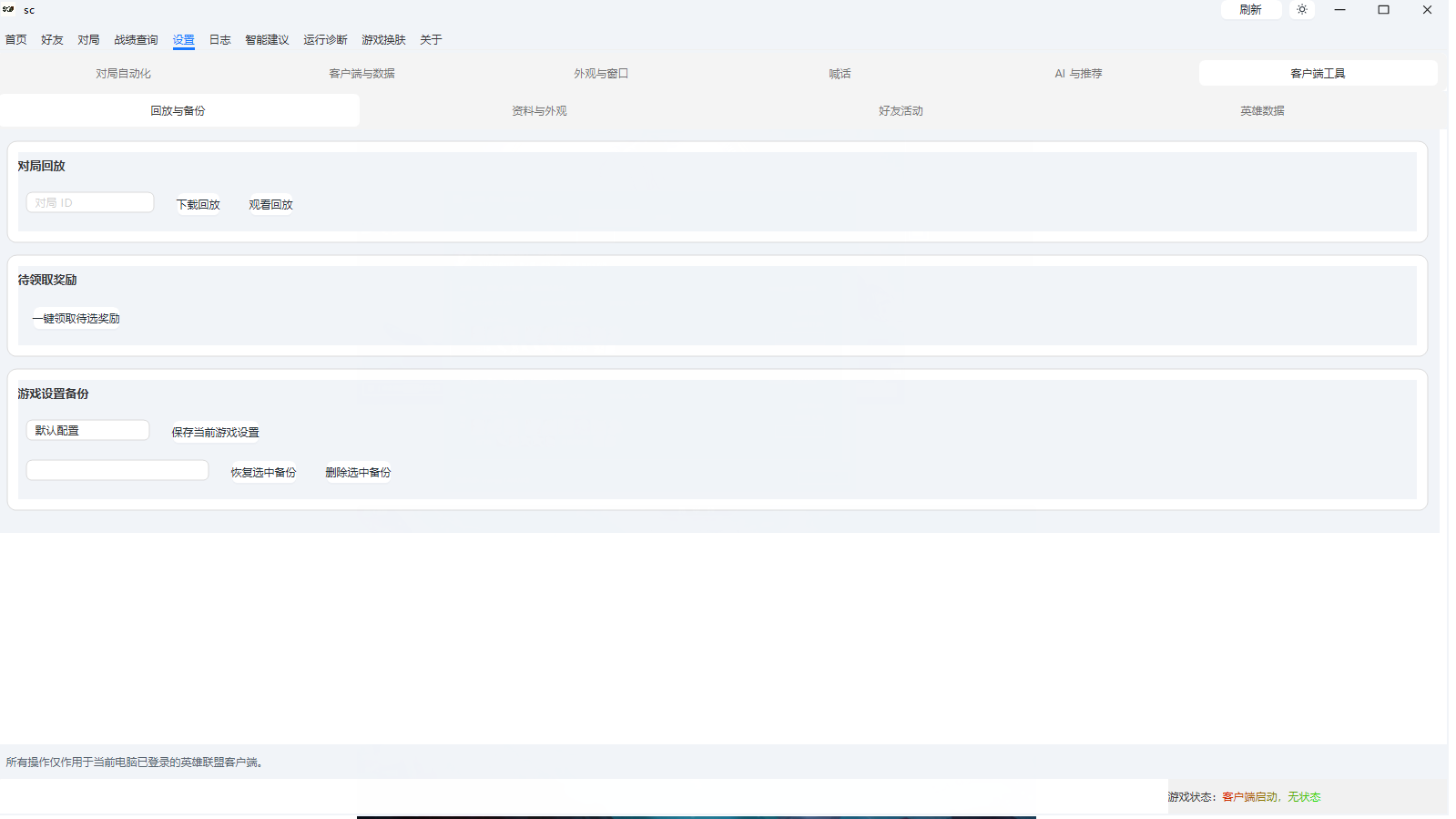Go to 游戏换肤
Image resolution: width=1456 pixels, height=819 pixels.
383,40
